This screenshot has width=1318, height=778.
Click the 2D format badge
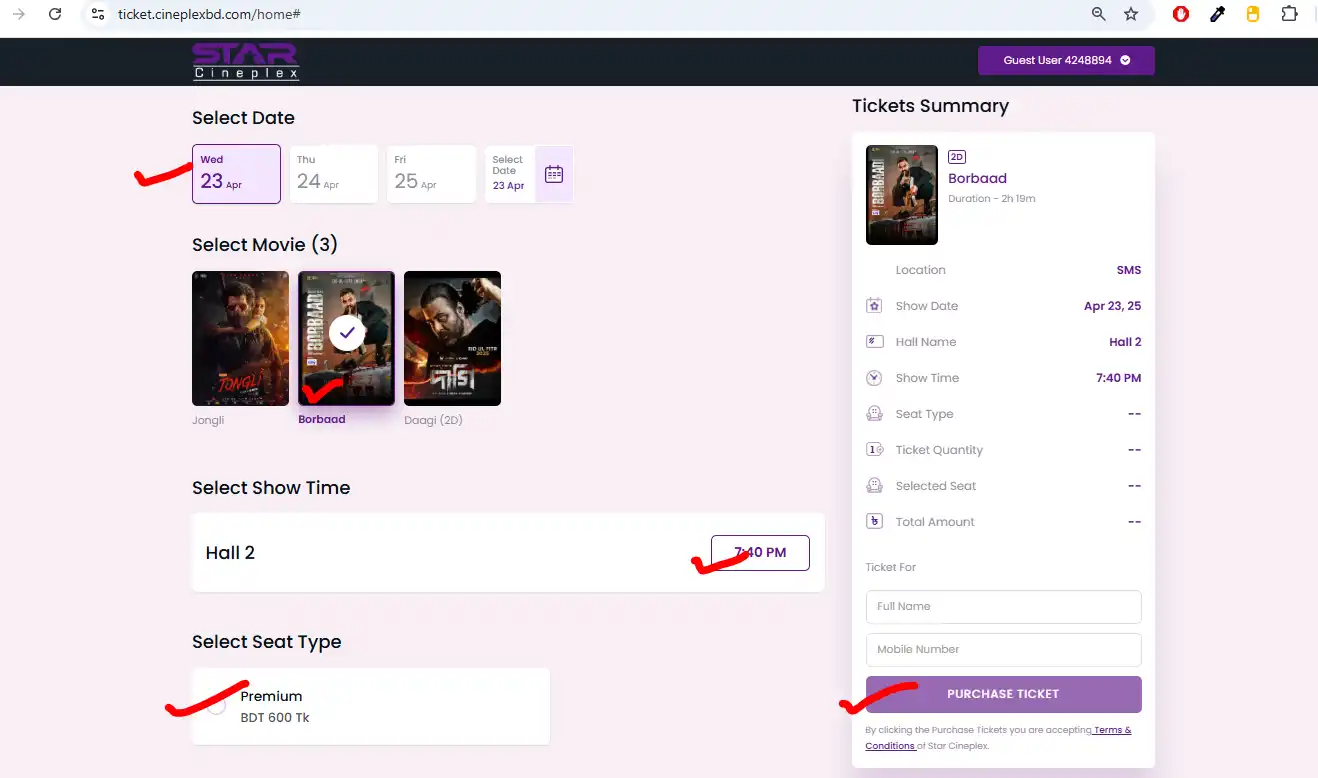click(957, 157)
